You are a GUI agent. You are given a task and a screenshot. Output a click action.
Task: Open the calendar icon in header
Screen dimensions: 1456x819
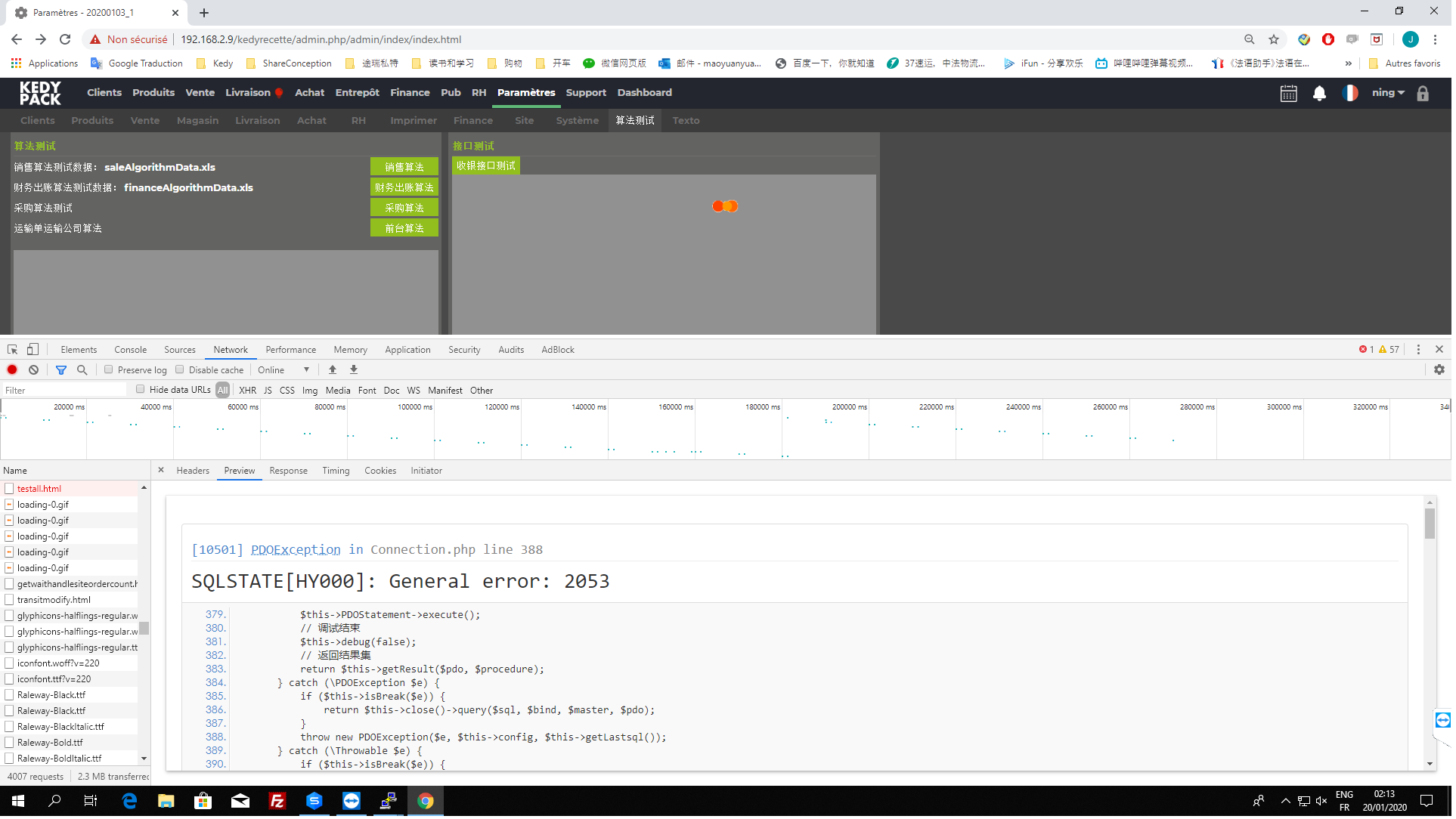coord(1288,93)
